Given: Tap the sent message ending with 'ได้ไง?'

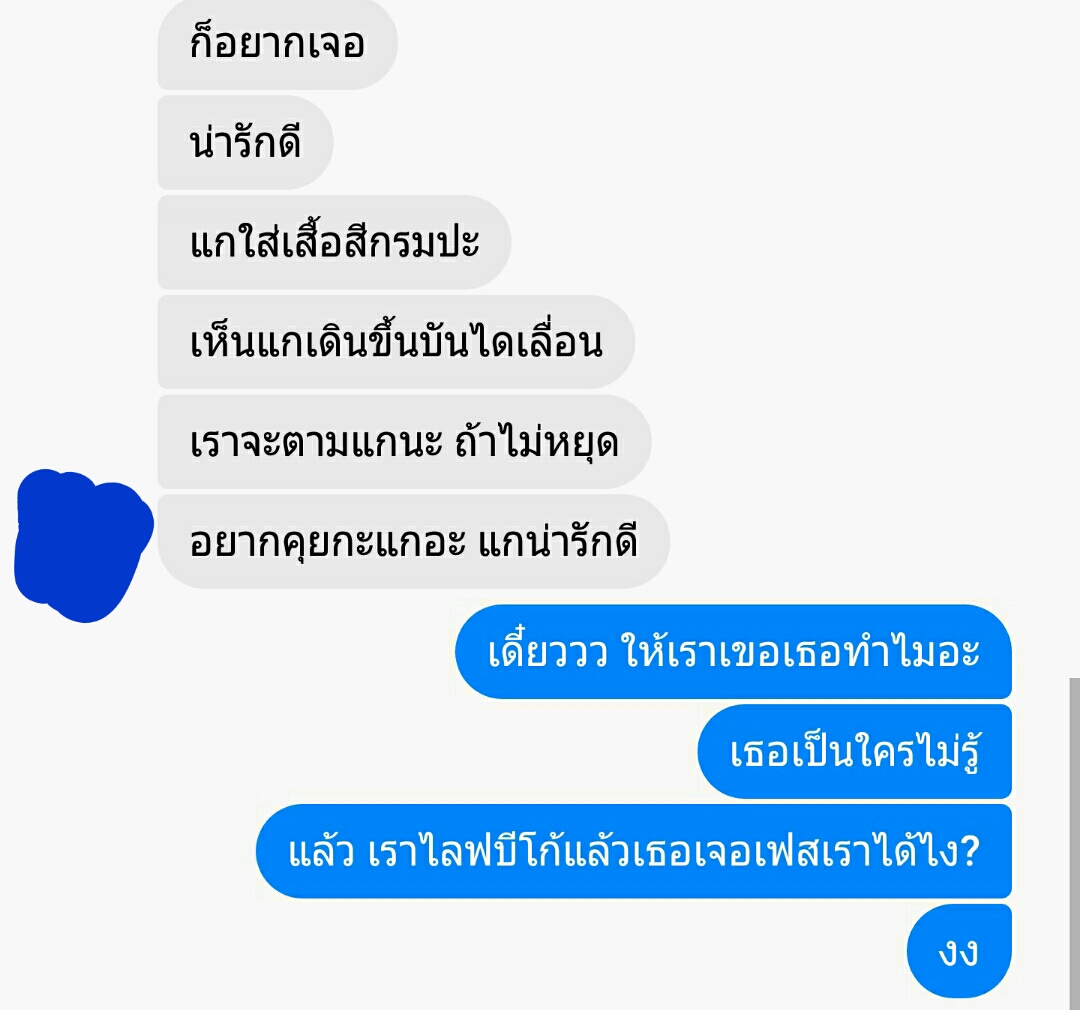Looking at the screenshot, I should coord(634,851).
